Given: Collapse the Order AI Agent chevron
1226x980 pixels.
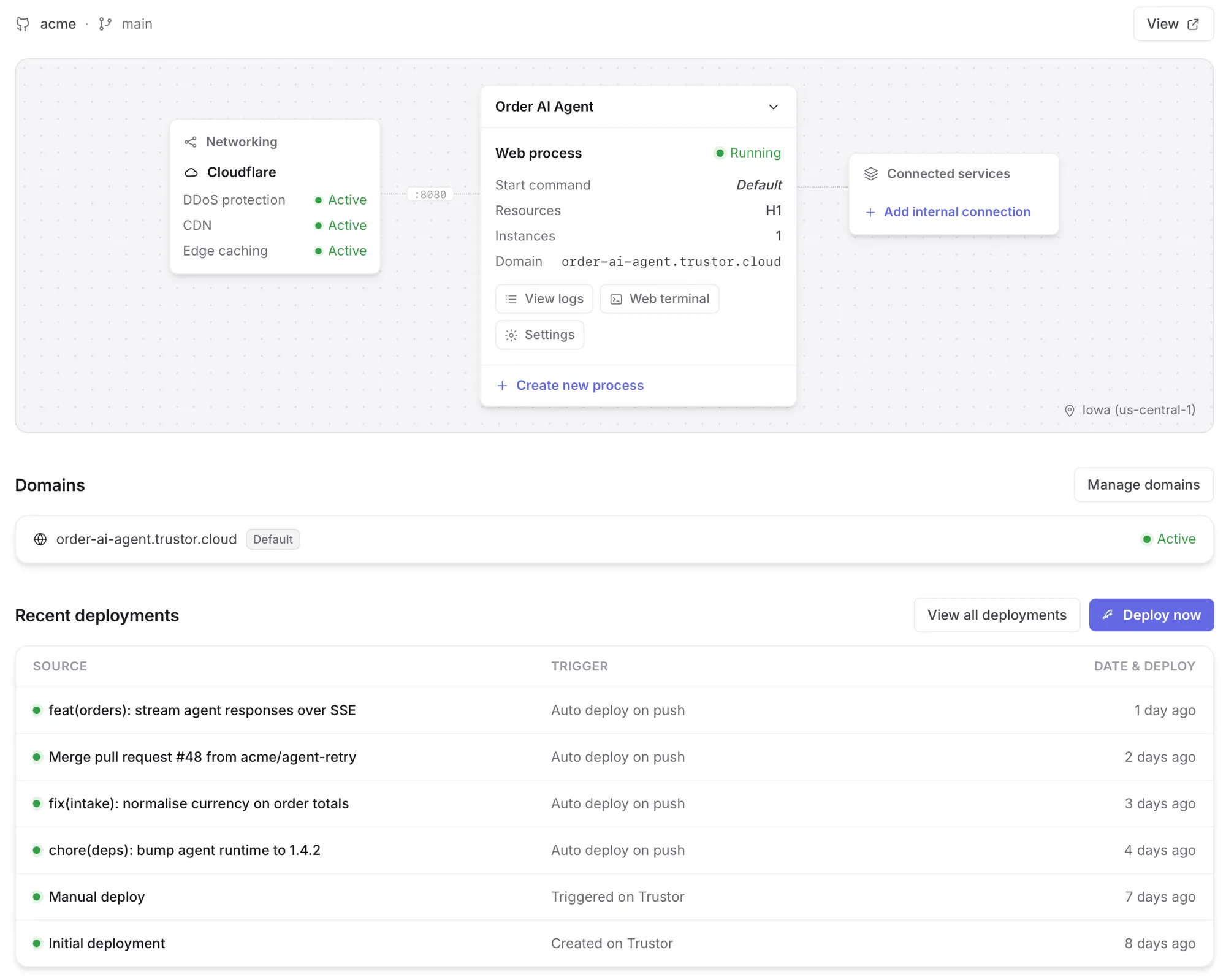Looking at the screenshot, I should 773,107.
